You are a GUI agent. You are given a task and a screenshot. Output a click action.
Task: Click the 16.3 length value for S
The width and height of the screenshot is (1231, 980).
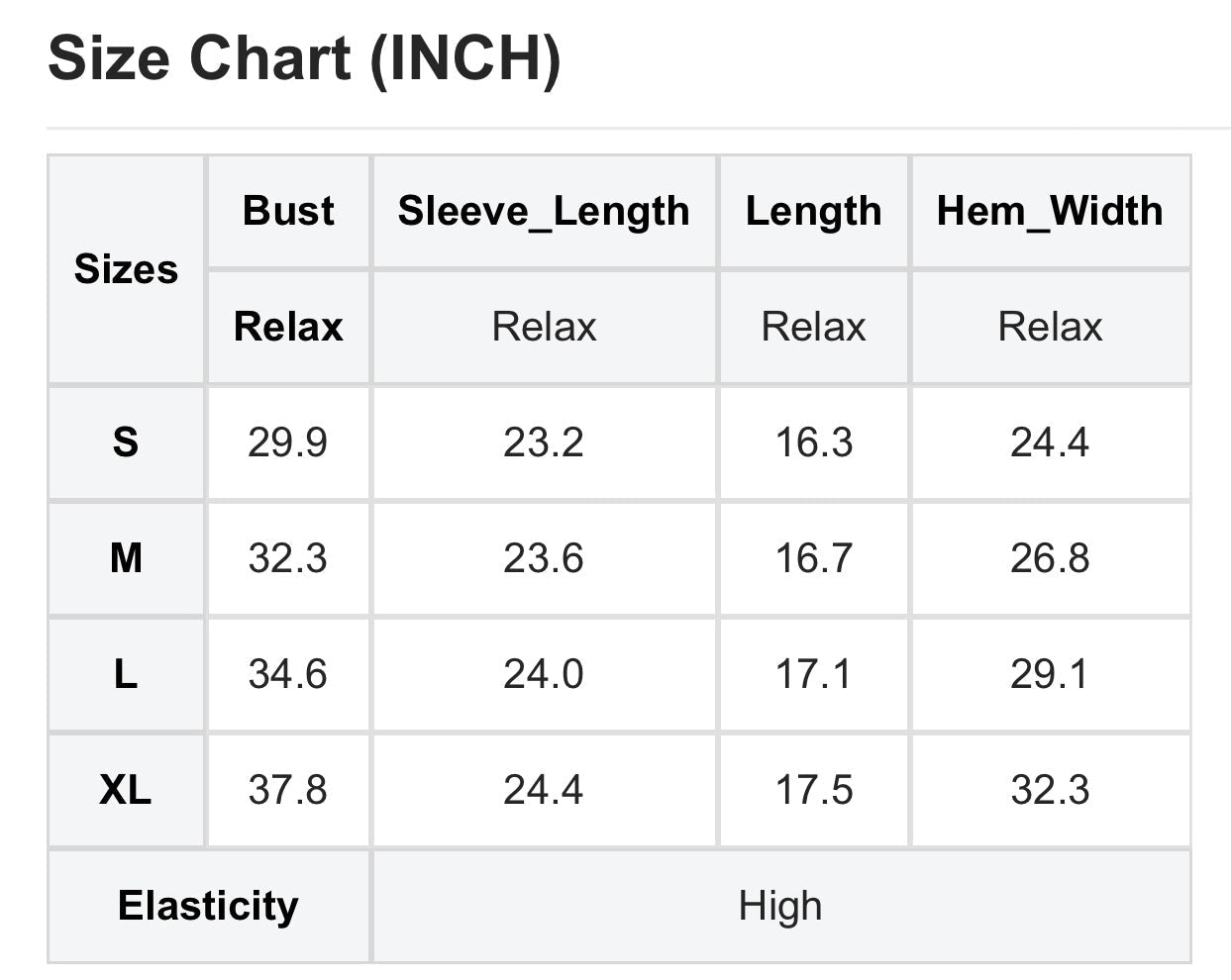[x=813, y=442]
